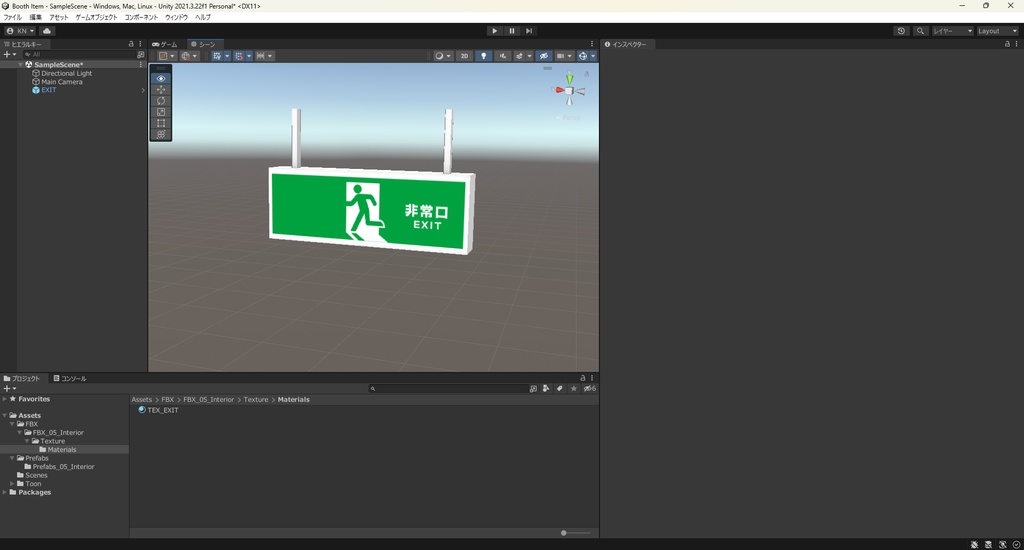
Task: Expand the Favorites foldout
Action: coord(5,398)
